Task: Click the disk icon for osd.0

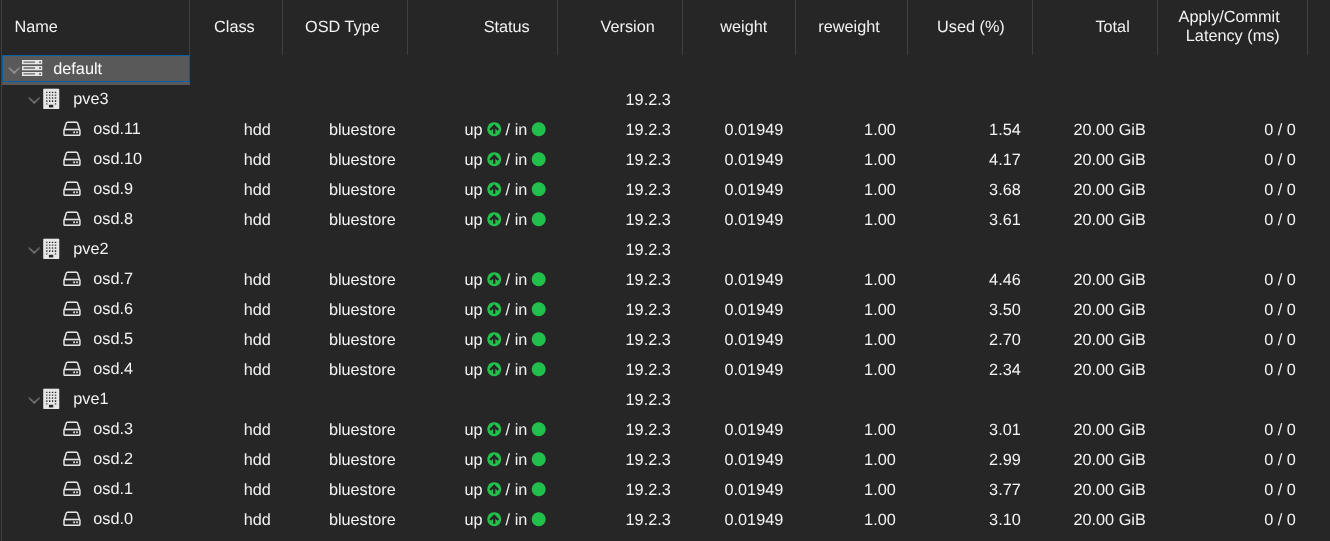Action: [x=72, y=519]
